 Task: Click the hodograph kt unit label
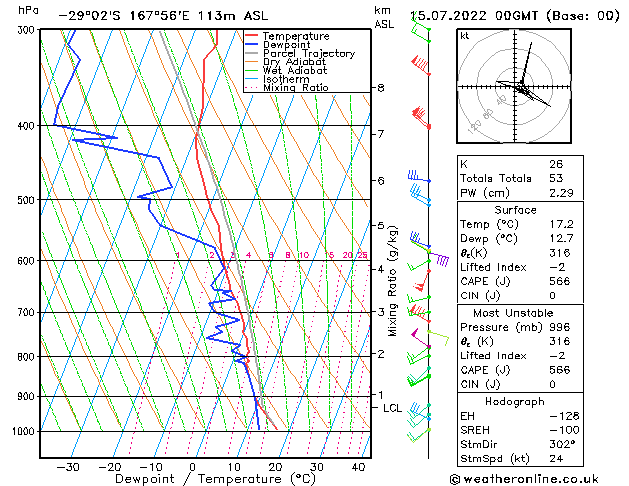pyautogui.click(x=465, y=36)
